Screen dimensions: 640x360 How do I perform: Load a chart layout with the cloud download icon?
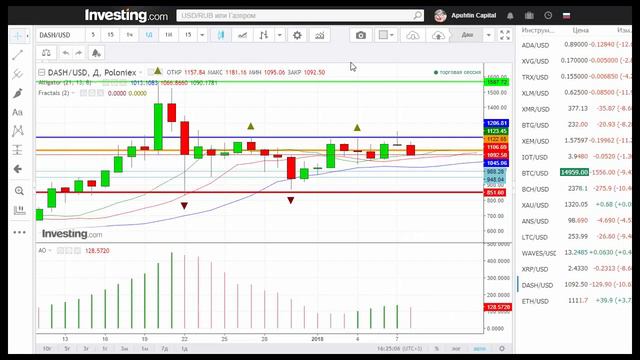(413, 35)
